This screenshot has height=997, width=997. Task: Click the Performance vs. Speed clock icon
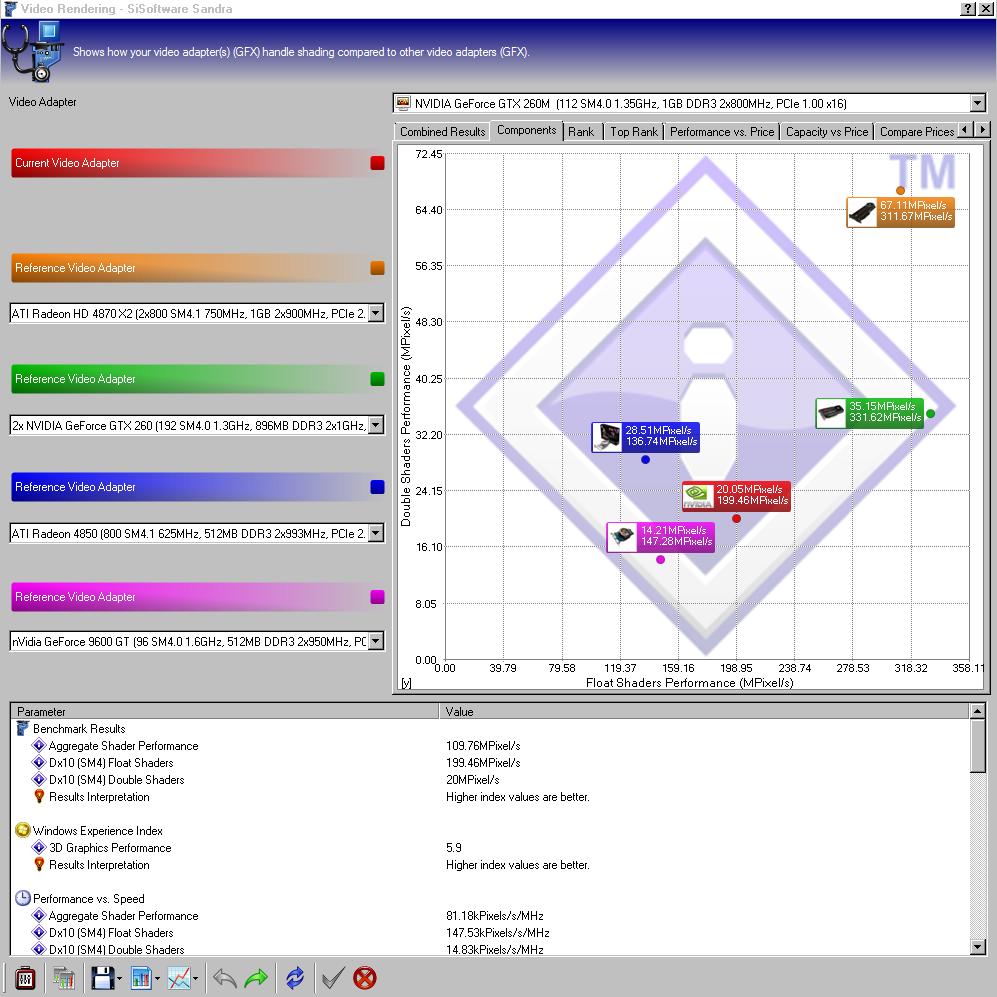click(23, 898)
